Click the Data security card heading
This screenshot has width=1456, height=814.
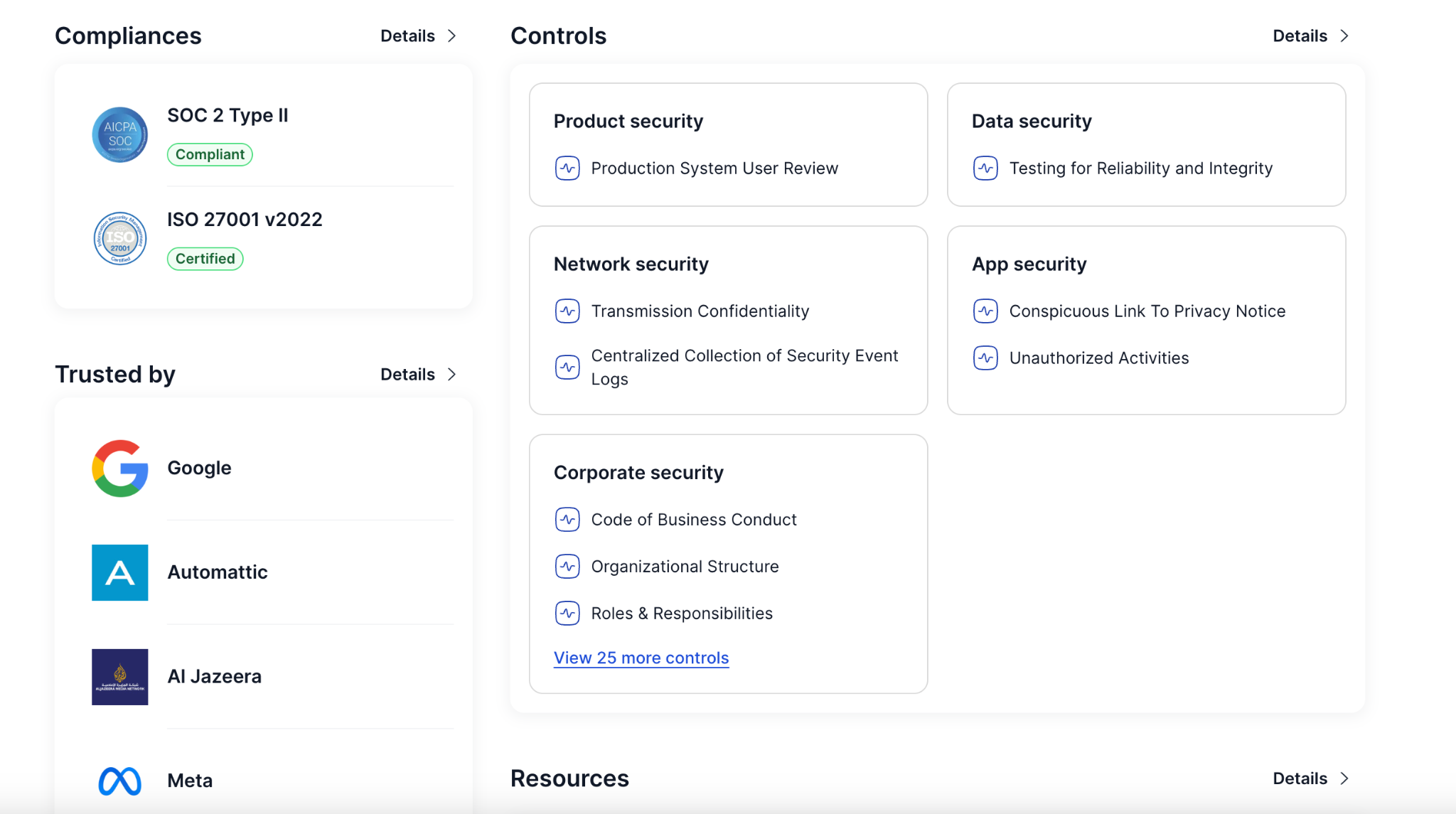tap(1031, 122)
